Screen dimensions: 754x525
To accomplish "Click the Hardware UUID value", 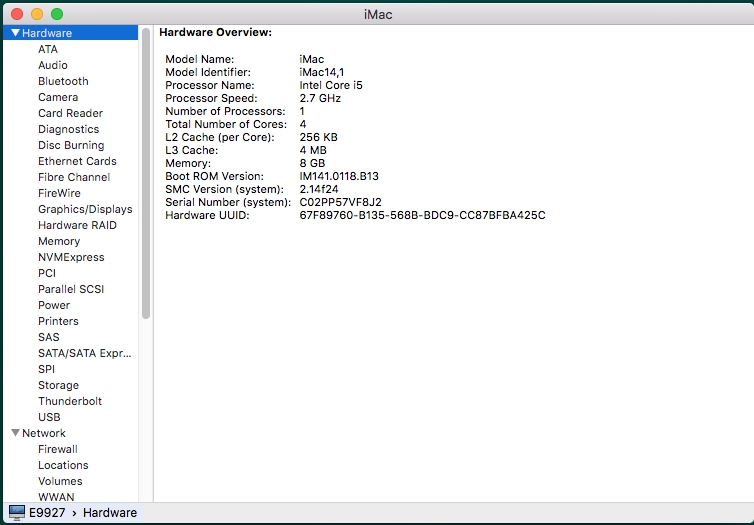I will (422, 215).
